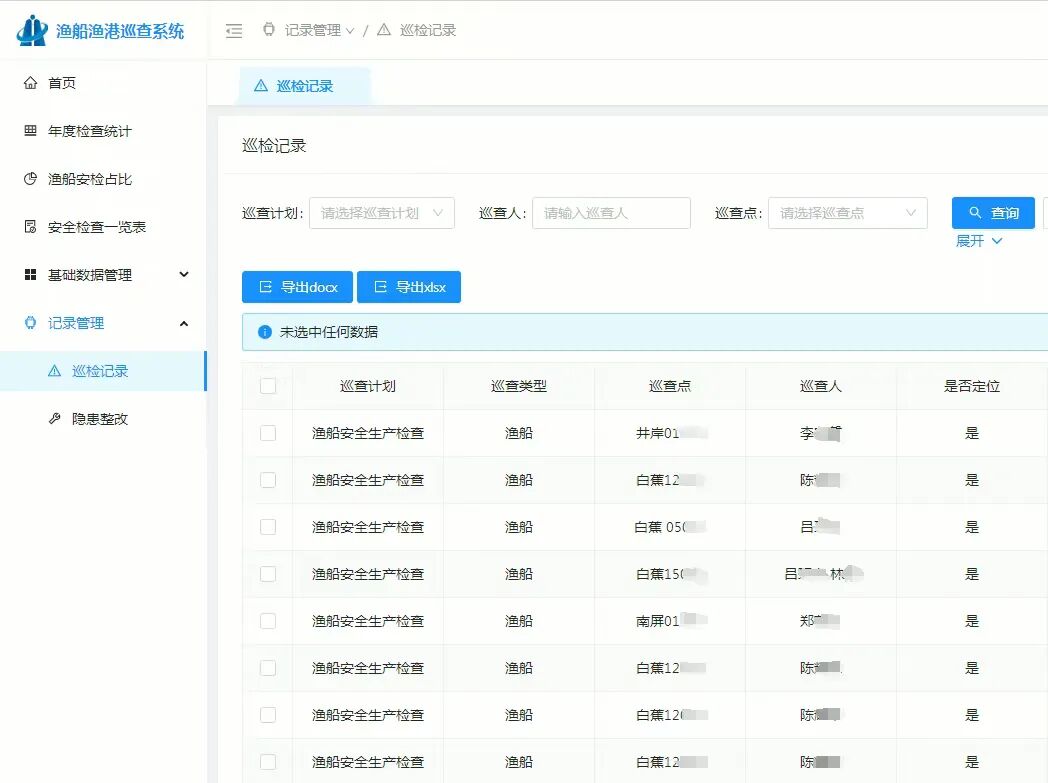Click the 巡查人 input field
The image size is (1048, 783).
[611, 213]
